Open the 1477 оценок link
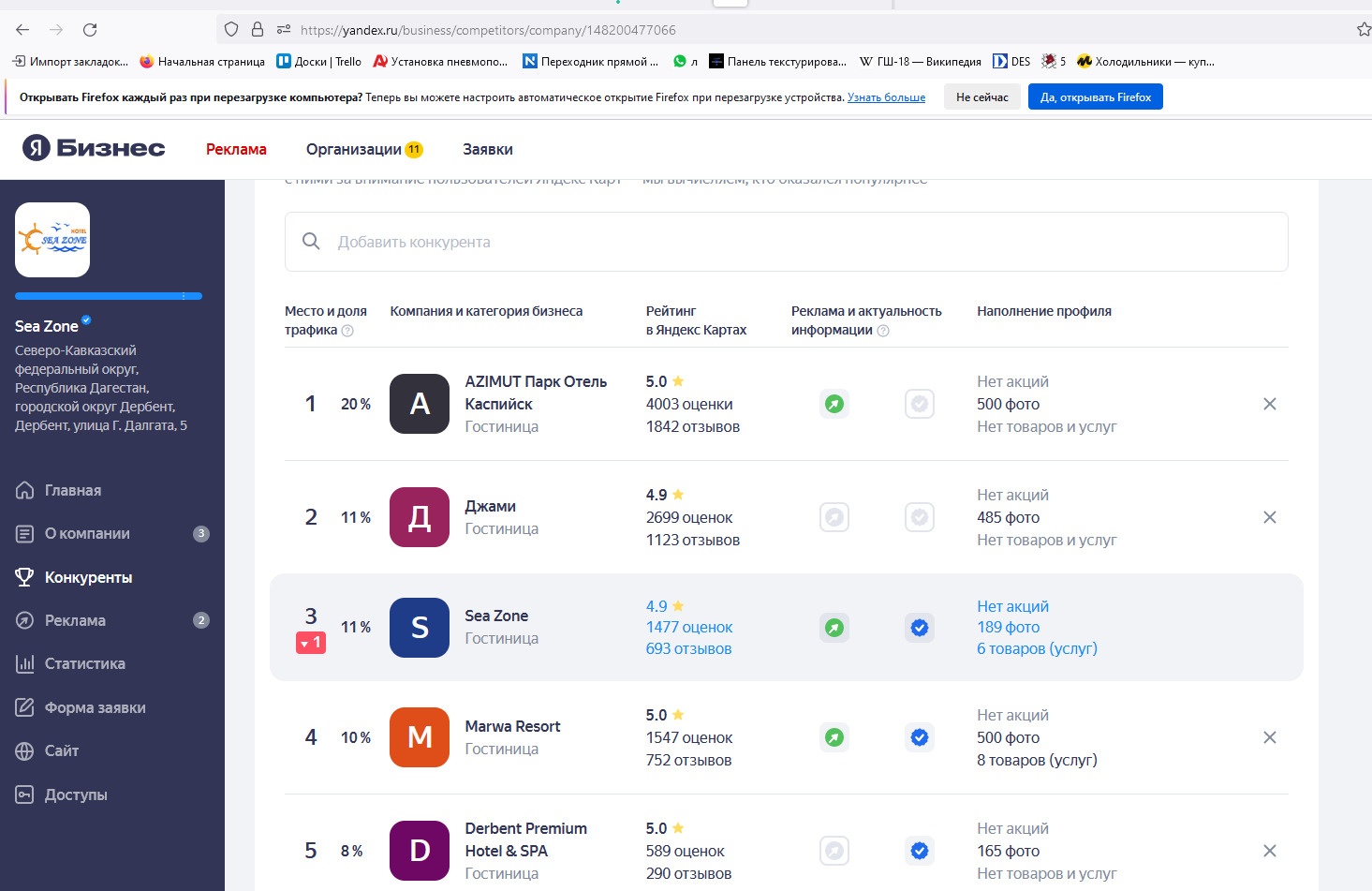1372x891 pixels. [x=689, y=627]
